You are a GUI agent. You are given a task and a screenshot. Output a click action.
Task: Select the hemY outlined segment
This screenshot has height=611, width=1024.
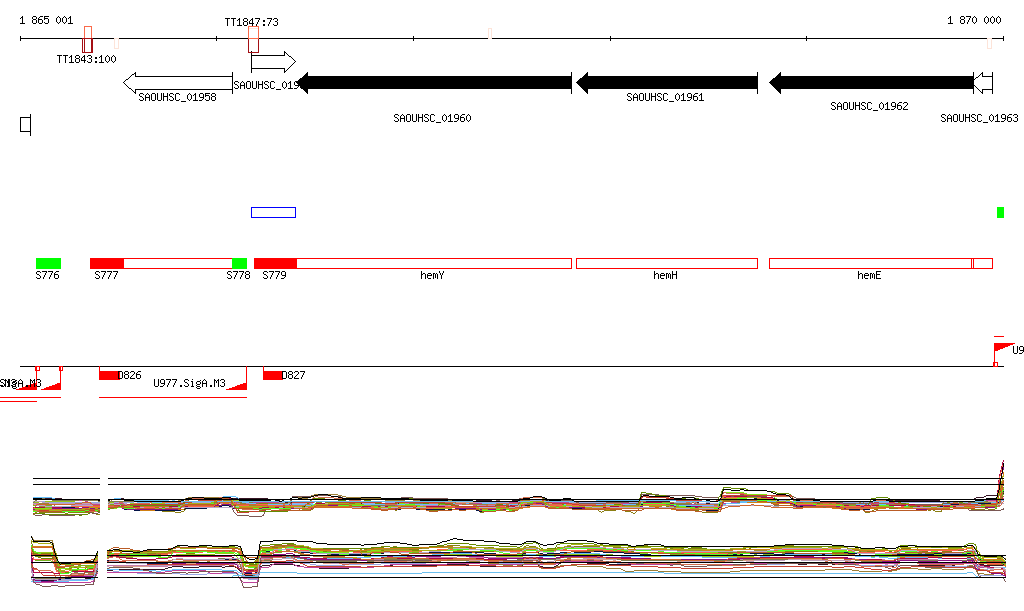[434, 263]
